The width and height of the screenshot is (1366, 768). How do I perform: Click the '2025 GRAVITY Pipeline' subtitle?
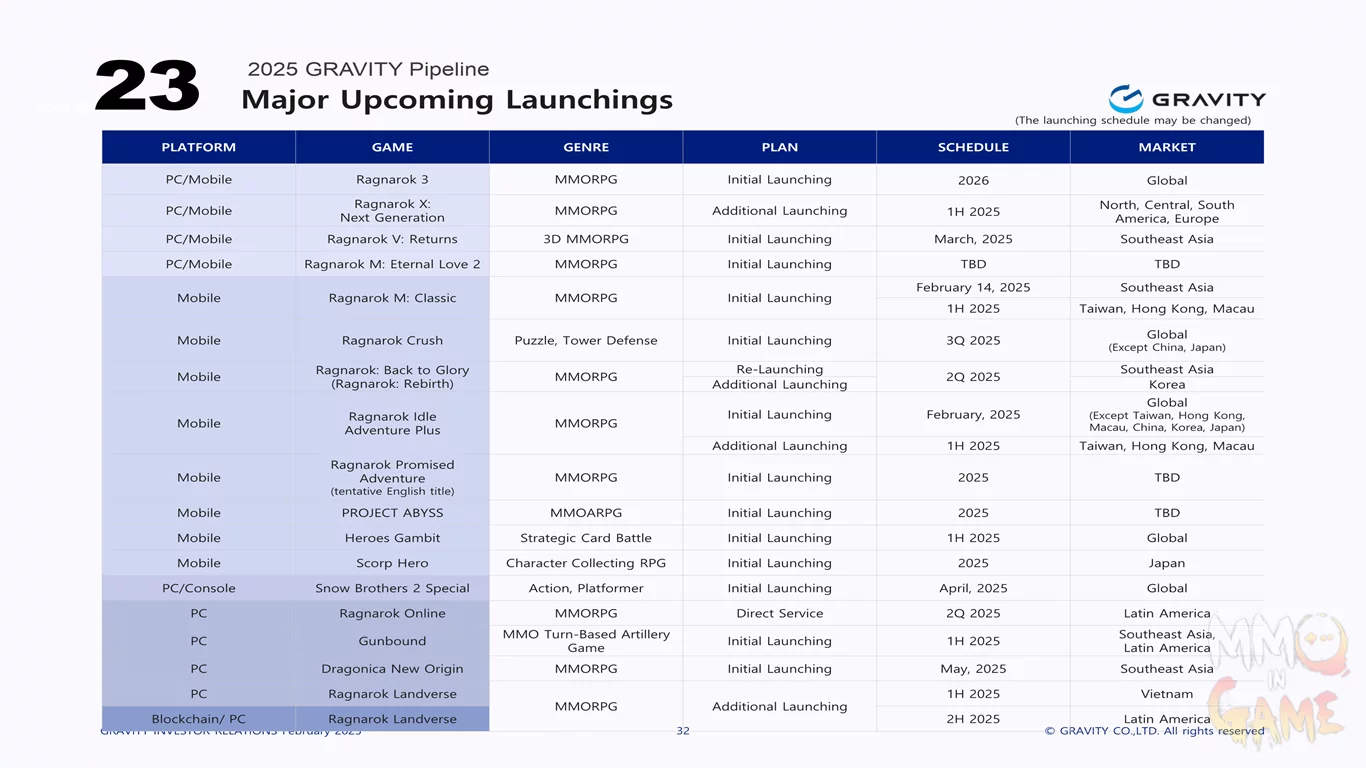coord(368,69)
